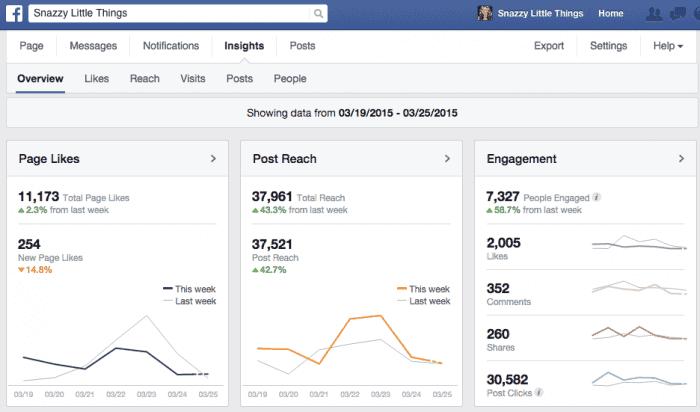Expand the Post Reach card chevron
This screenshot has width=700, height=412.
point(447,158)
